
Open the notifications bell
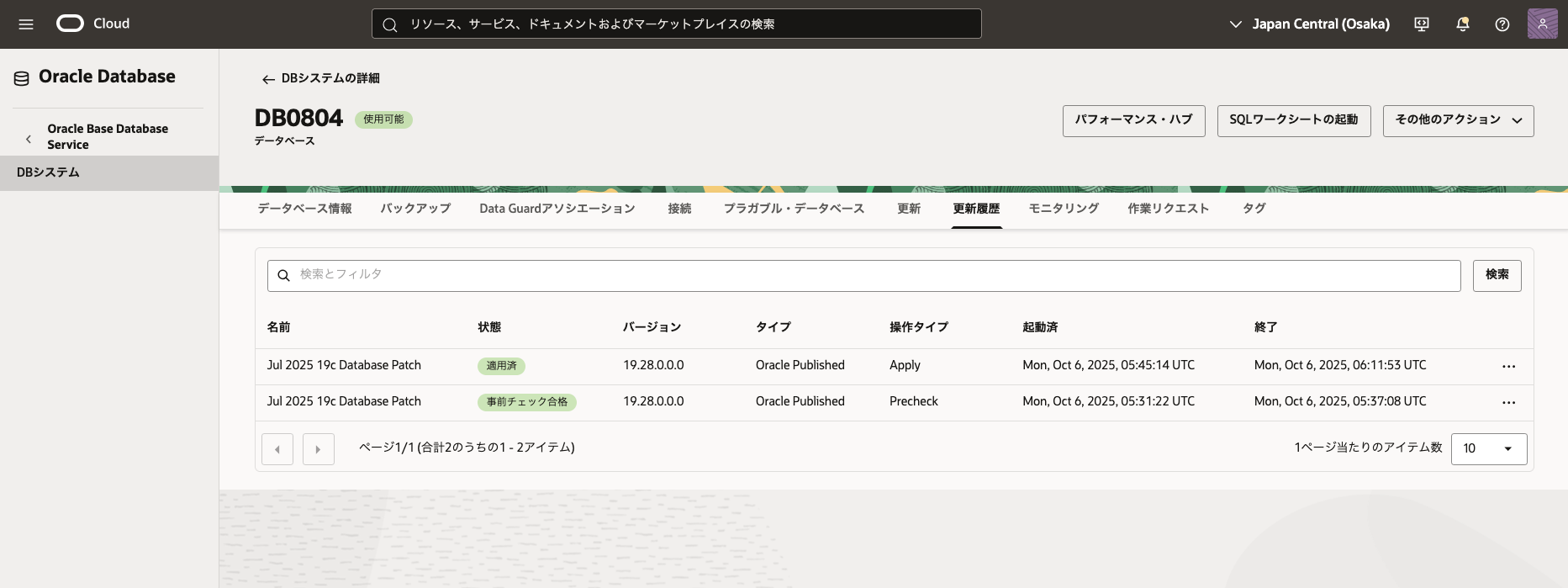1463,24
